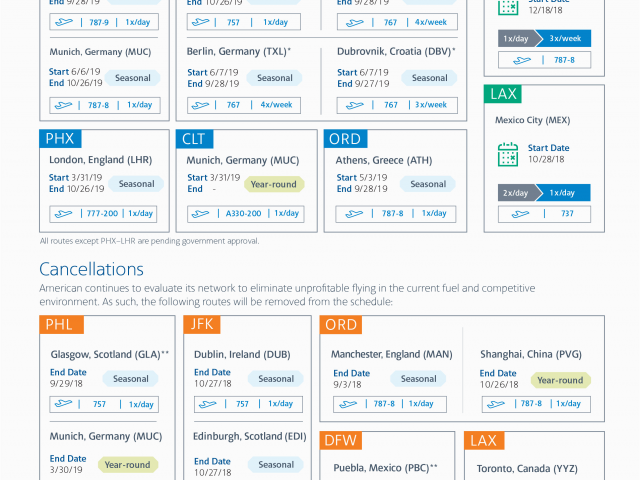
Task: Click the airplane icon in Manchester's 787-8 row
Action: [348, 404]
